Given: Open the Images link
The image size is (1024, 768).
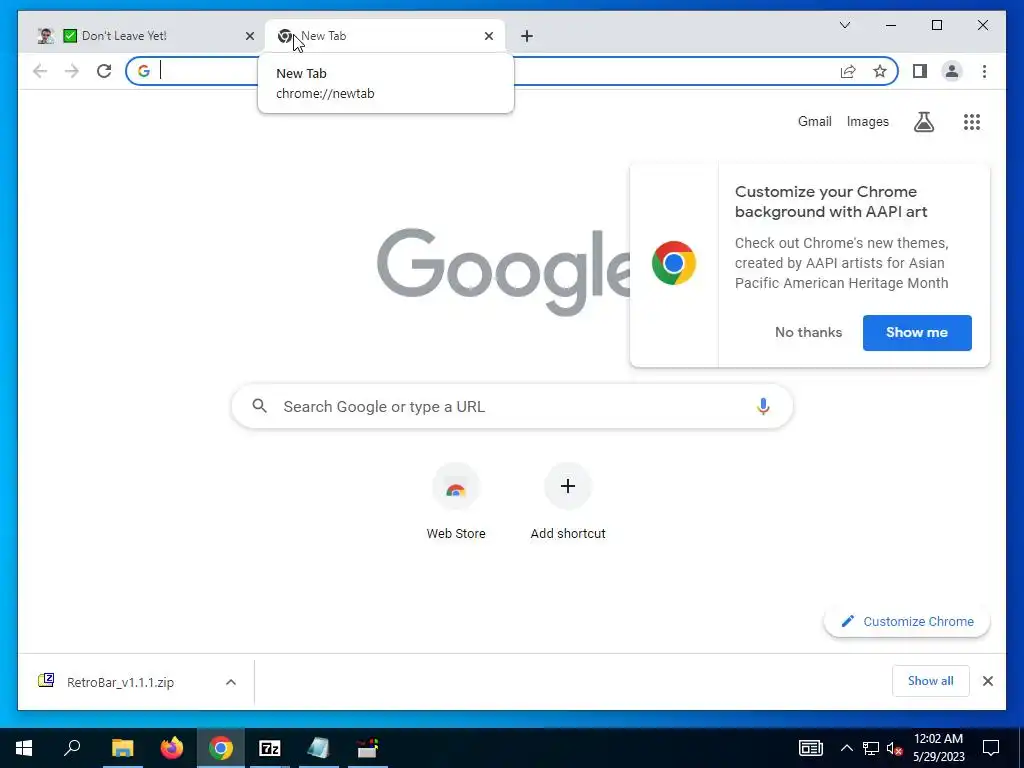Looking at the screenshot, I should (867, 121).
